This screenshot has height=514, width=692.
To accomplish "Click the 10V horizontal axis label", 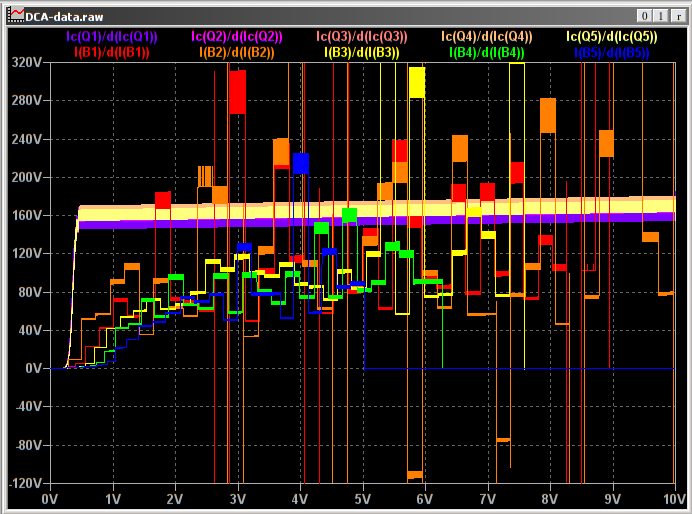I will [x=675, y=499].
